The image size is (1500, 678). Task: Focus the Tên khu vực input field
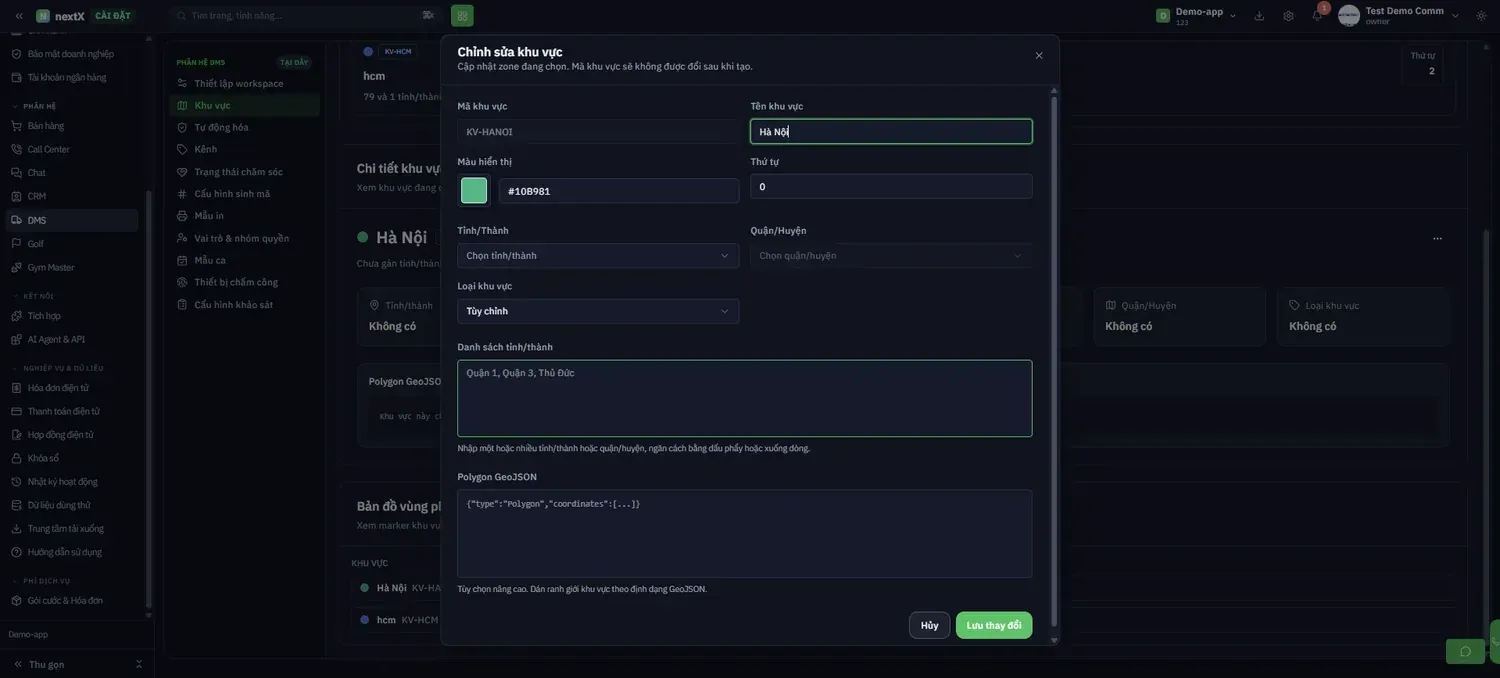coord(891,132)
